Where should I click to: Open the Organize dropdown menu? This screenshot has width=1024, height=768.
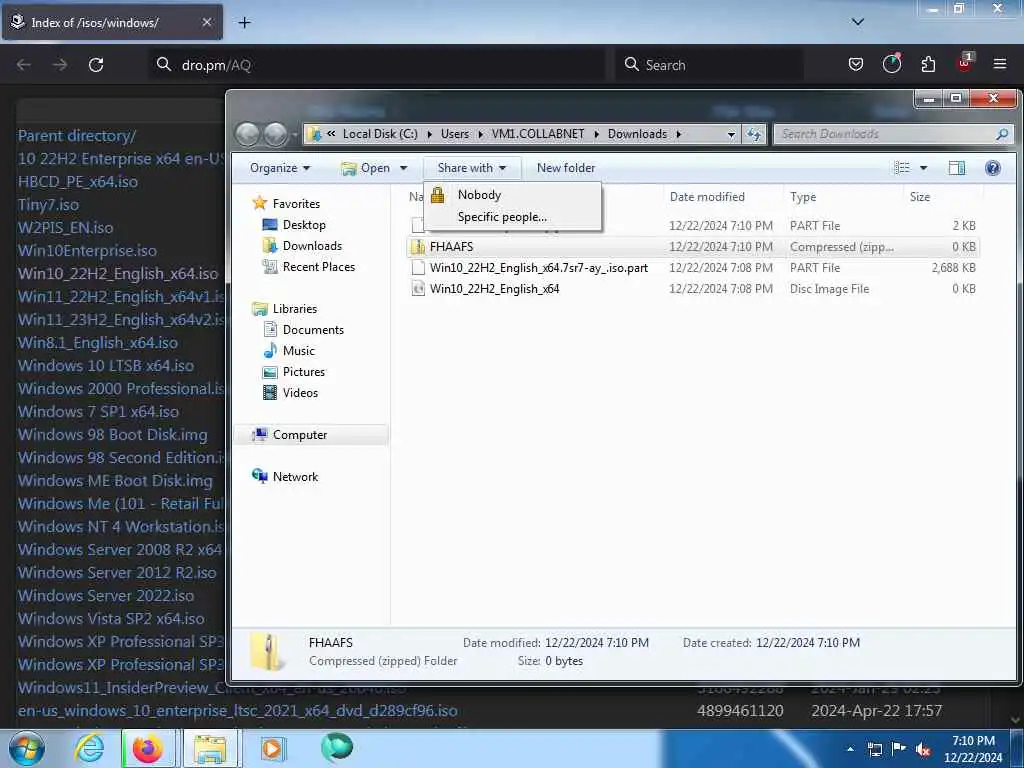[x=280, y=168]
